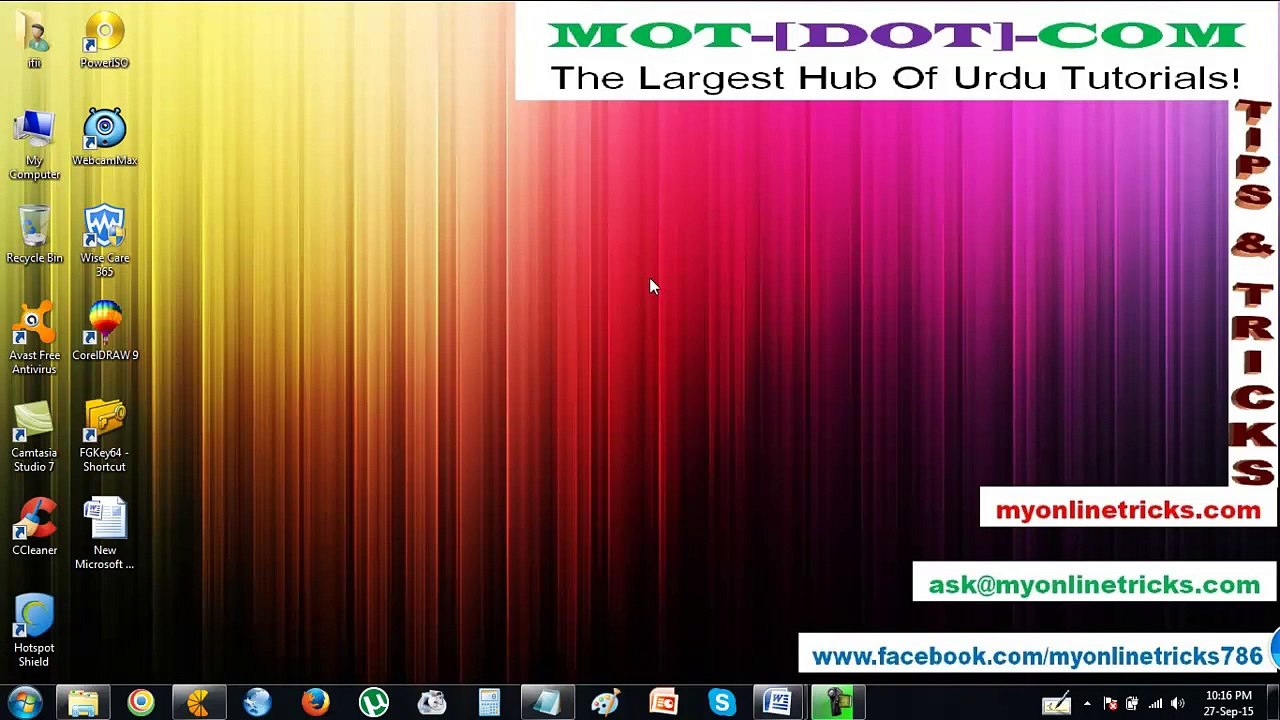Viewport: 1280px width, 720px height.
Task: Launch PowerISO from the desktop
Action: [104, 40]
